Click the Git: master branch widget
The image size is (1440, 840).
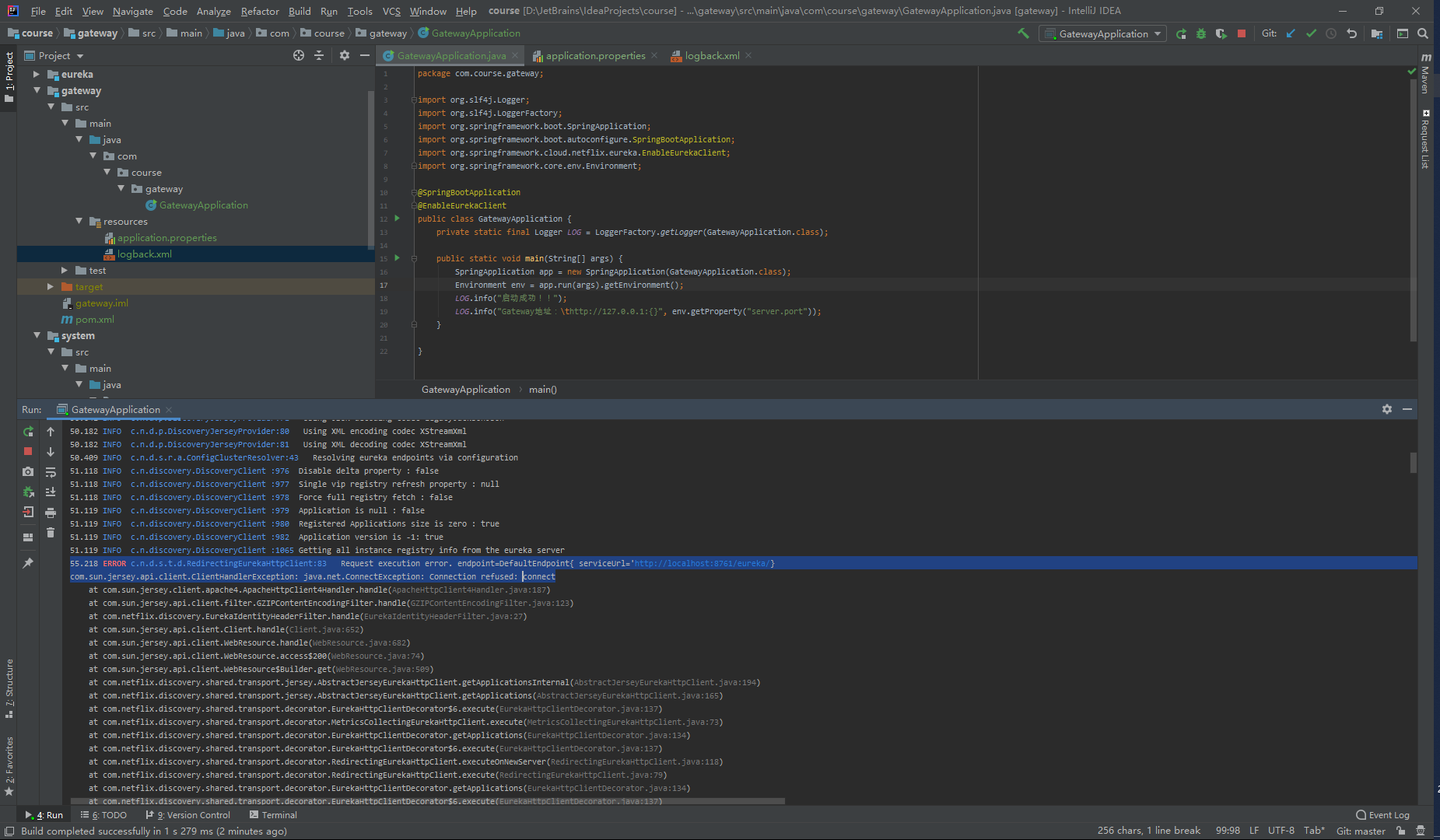coord(1361,831)
